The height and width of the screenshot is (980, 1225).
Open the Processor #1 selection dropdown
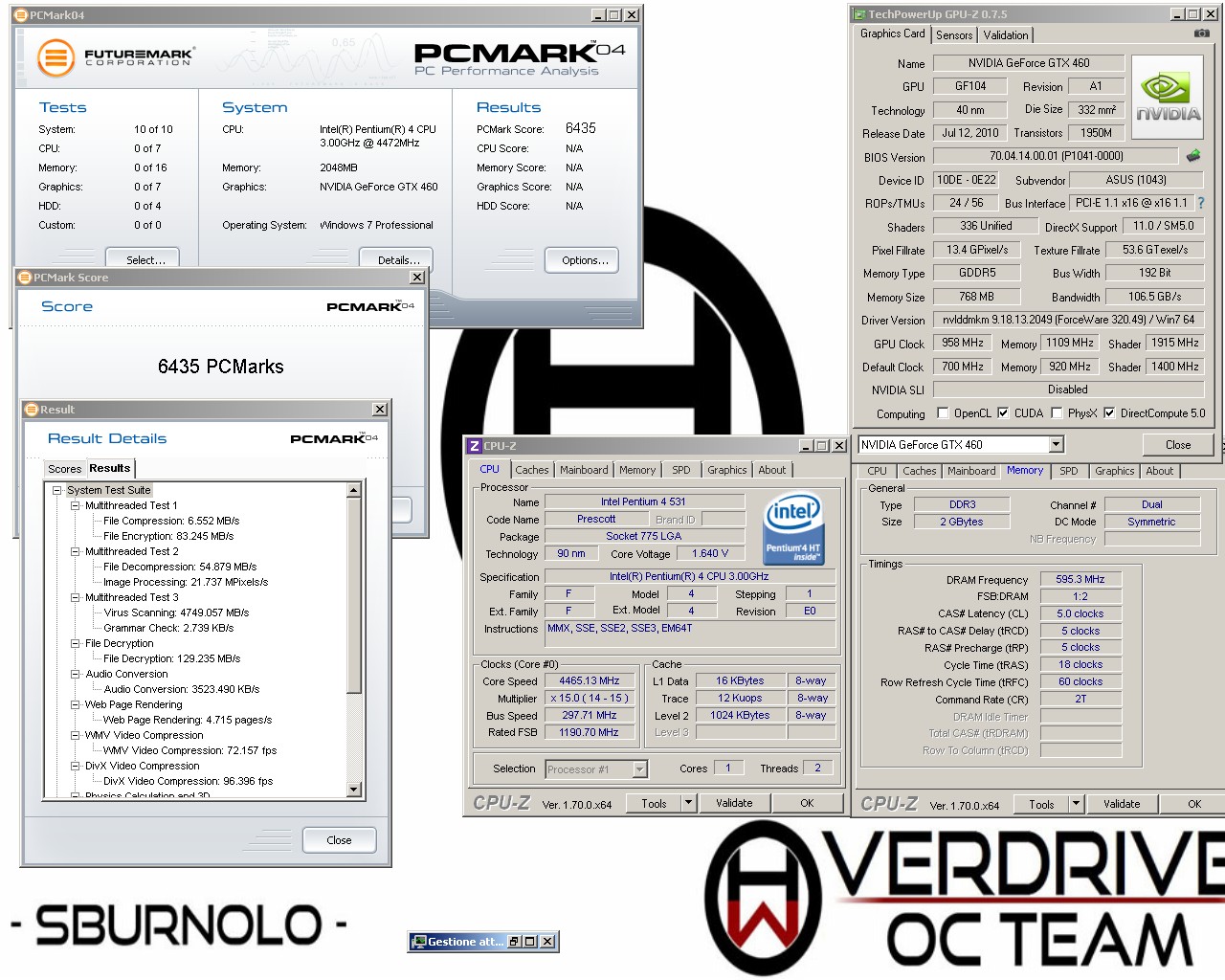tap(640, 769)
